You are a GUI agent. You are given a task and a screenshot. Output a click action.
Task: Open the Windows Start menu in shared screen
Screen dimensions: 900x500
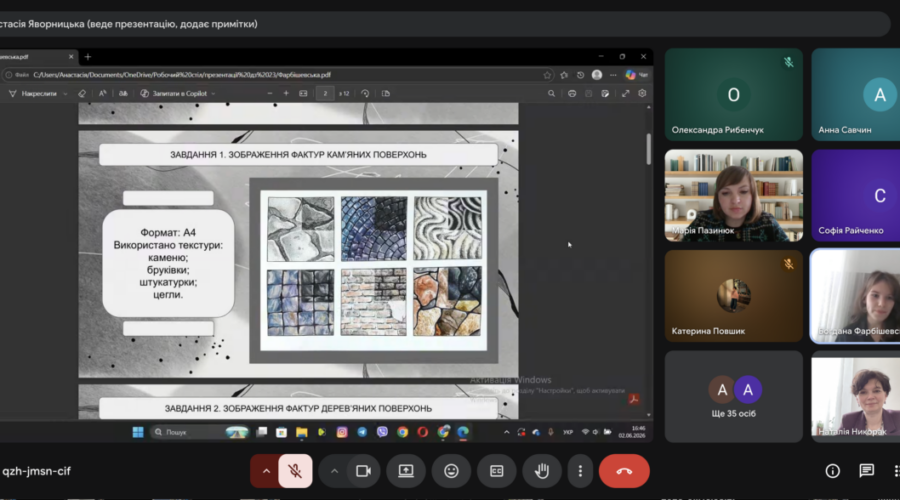pyautogui.click(x=138, y=432)
